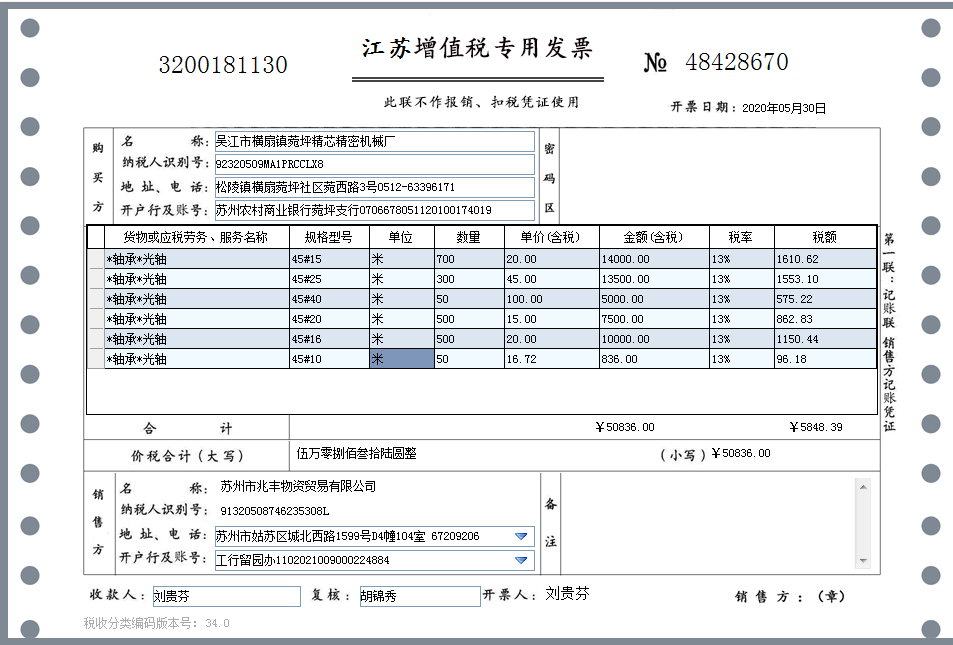Select the highlighted unit cell in the 45#10 row

tap(401, 359)
